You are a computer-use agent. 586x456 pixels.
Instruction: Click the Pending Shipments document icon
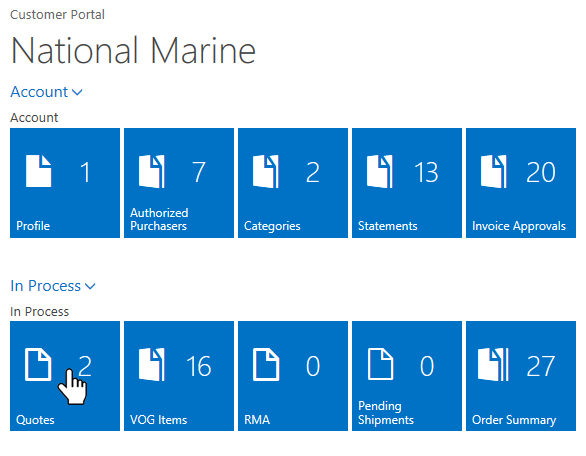pos(380,364)
